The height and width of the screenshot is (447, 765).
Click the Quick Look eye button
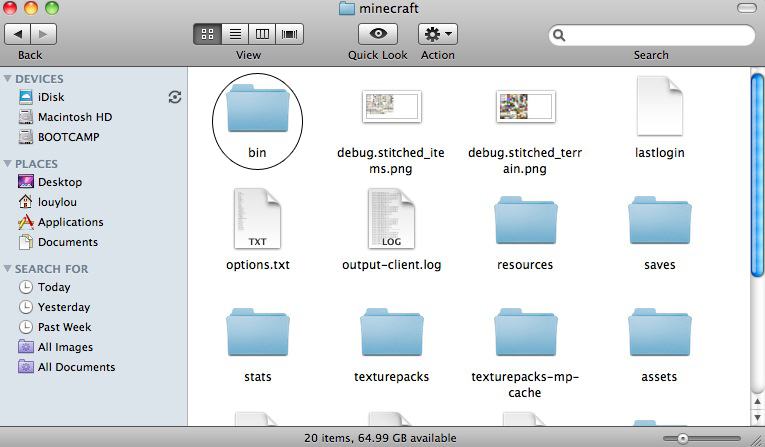point(378,34)
